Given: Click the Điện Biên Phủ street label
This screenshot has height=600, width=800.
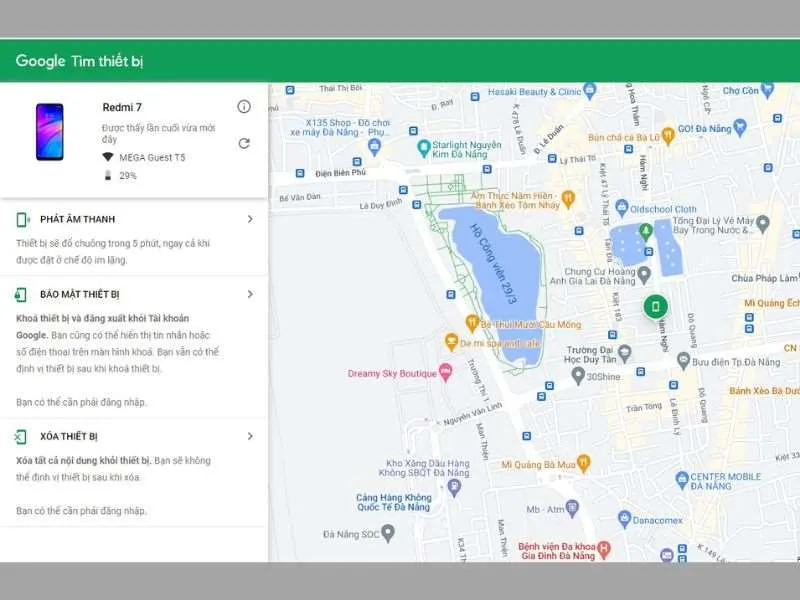Looking at the screenshot, I should 341,173.
